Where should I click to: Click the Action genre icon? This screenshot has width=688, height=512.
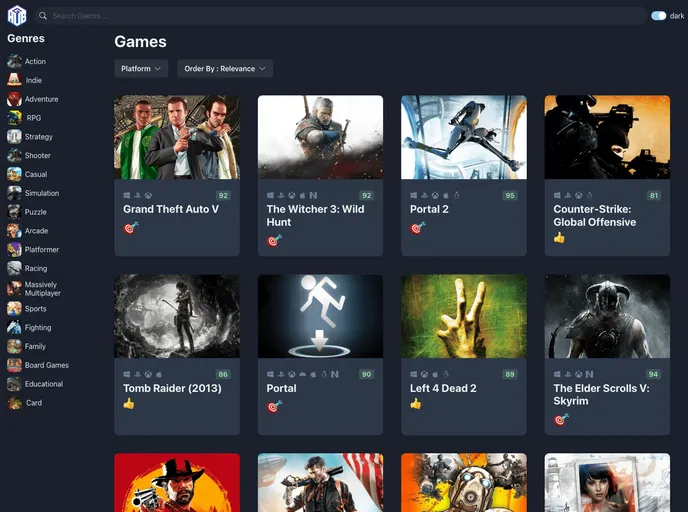click(x=14, y=61)
